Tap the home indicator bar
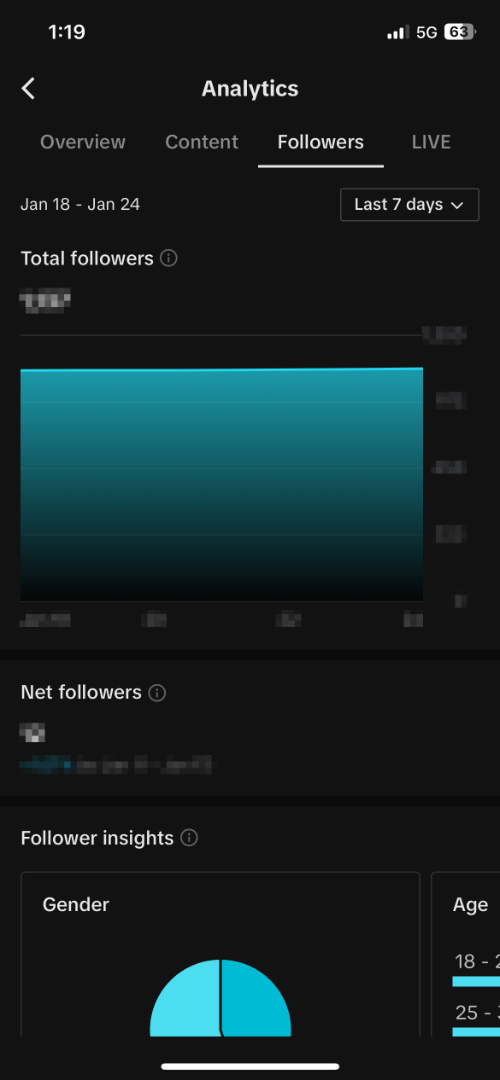The height and width of the screenshot is (1080, 500). pyautogui.click(x=250, y=1066)
